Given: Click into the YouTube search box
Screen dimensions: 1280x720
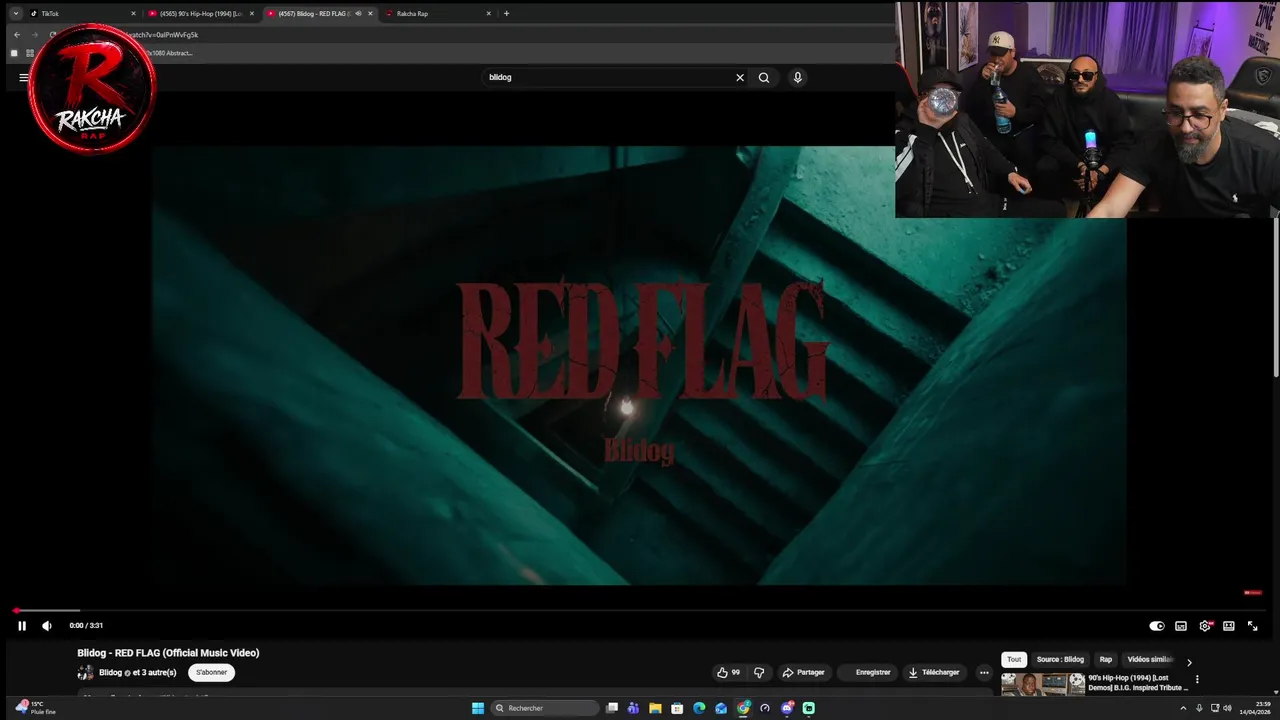Looking at the screenshot, I should click(607, 77).
